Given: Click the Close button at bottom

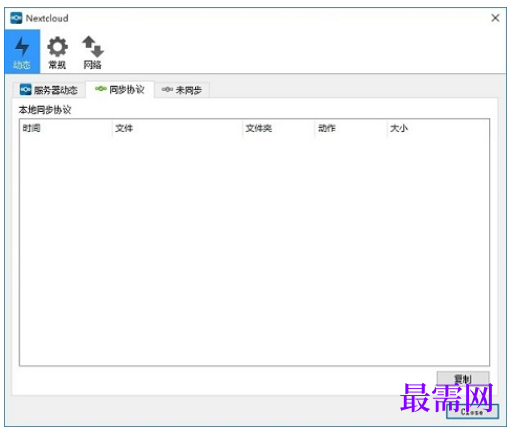Looking at the screenshot, I should (x=472, y=412).
